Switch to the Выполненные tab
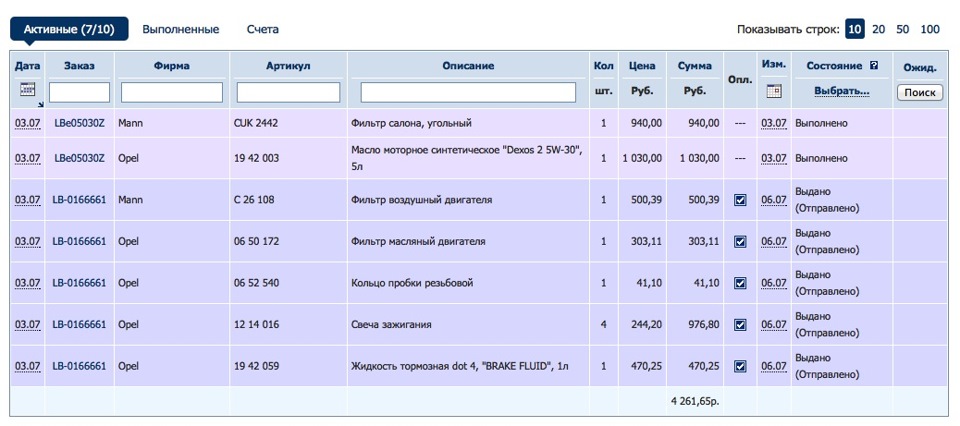 pos(181,30)
